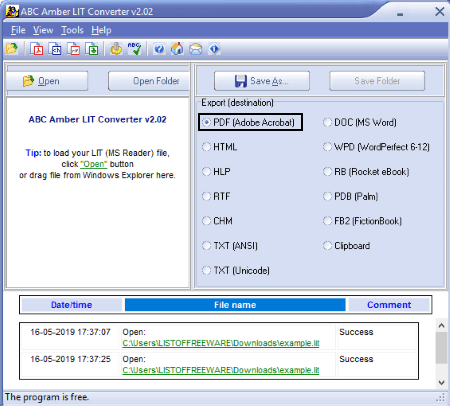The image size is (450, 406).
Task: Open the Tools menu
Action: pyautogui.click(x=72, y=30)
